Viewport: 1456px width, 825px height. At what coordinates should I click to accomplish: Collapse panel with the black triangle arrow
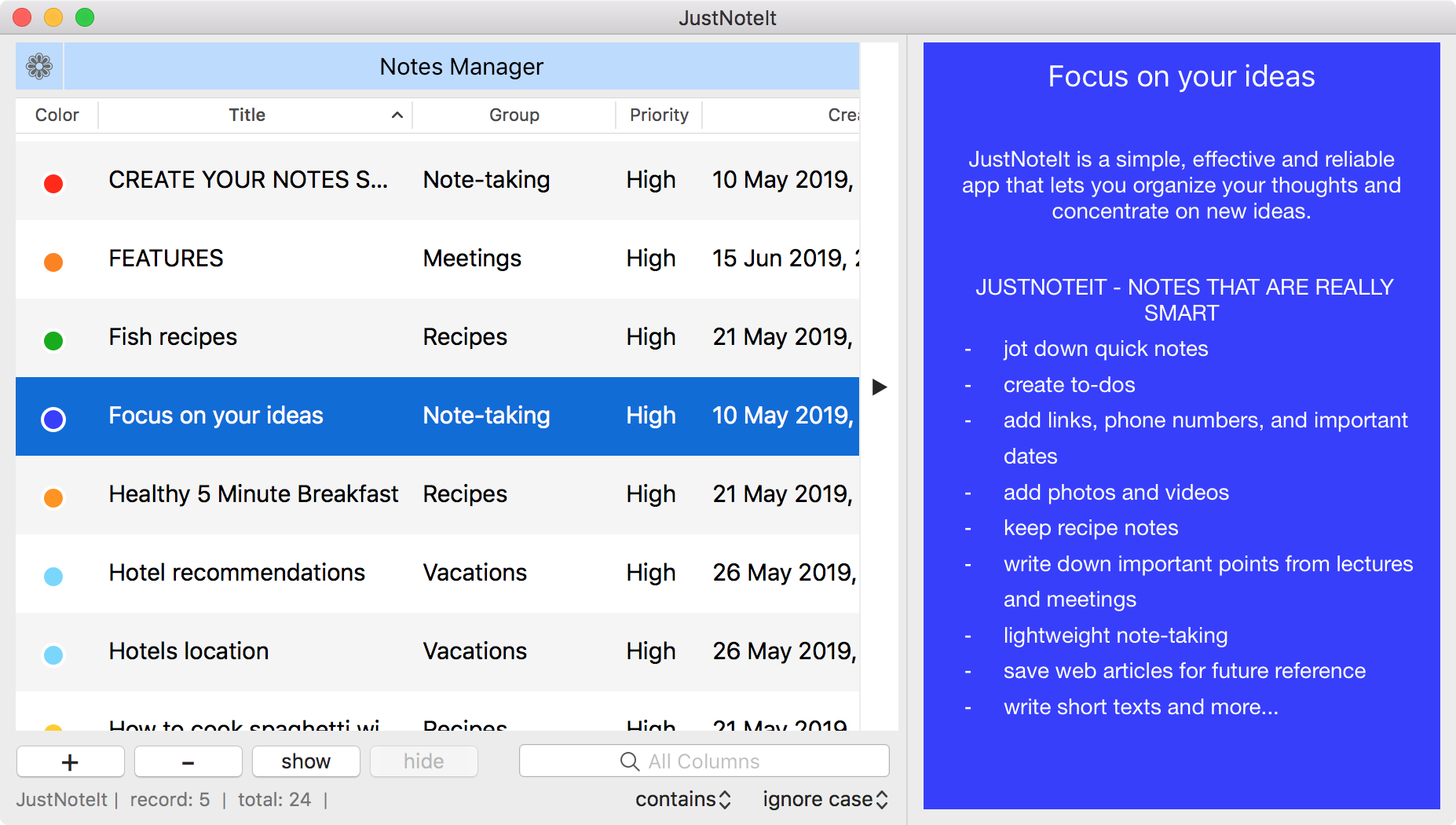point(880,387)
